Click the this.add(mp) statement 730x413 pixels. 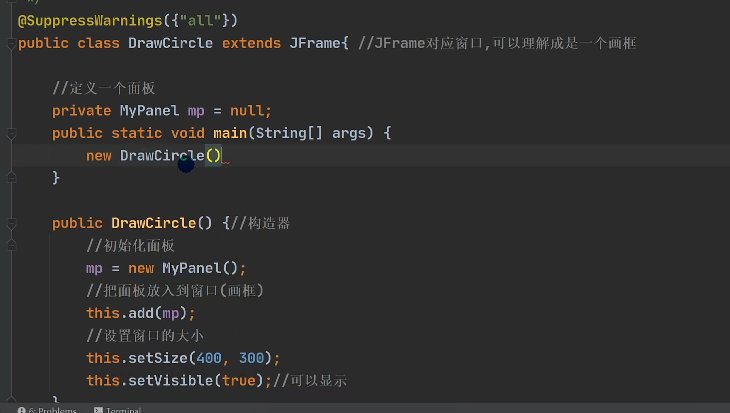(x=141, y=313)
